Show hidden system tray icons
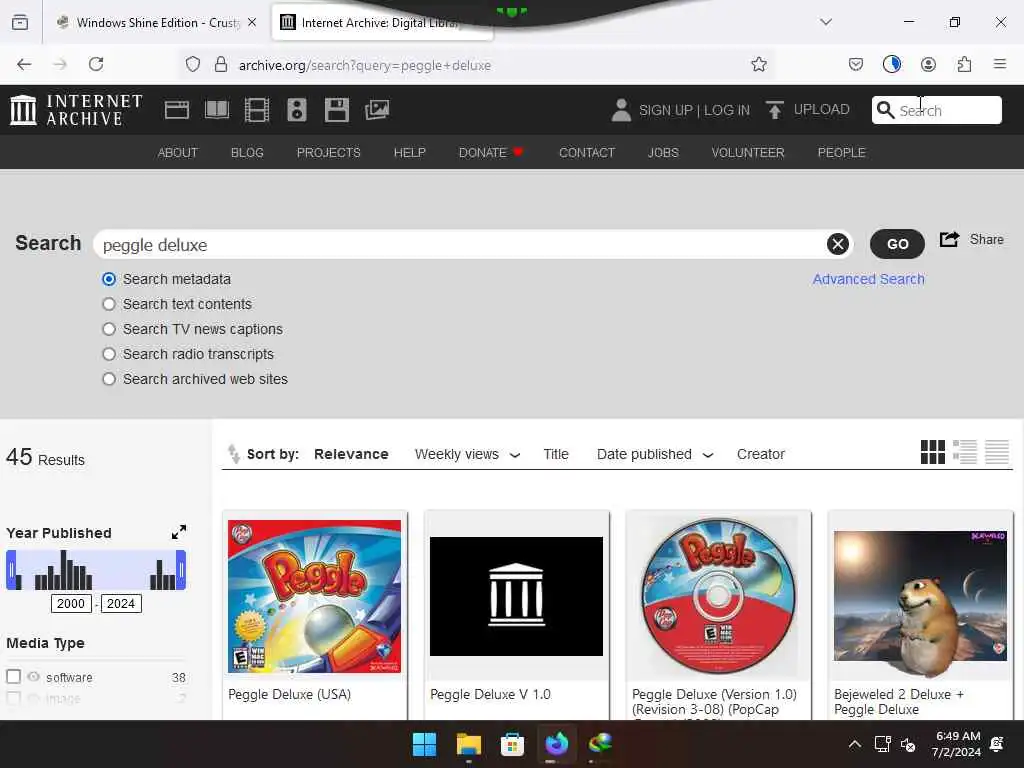This screenshot has height=768, width=1024. 854,744
